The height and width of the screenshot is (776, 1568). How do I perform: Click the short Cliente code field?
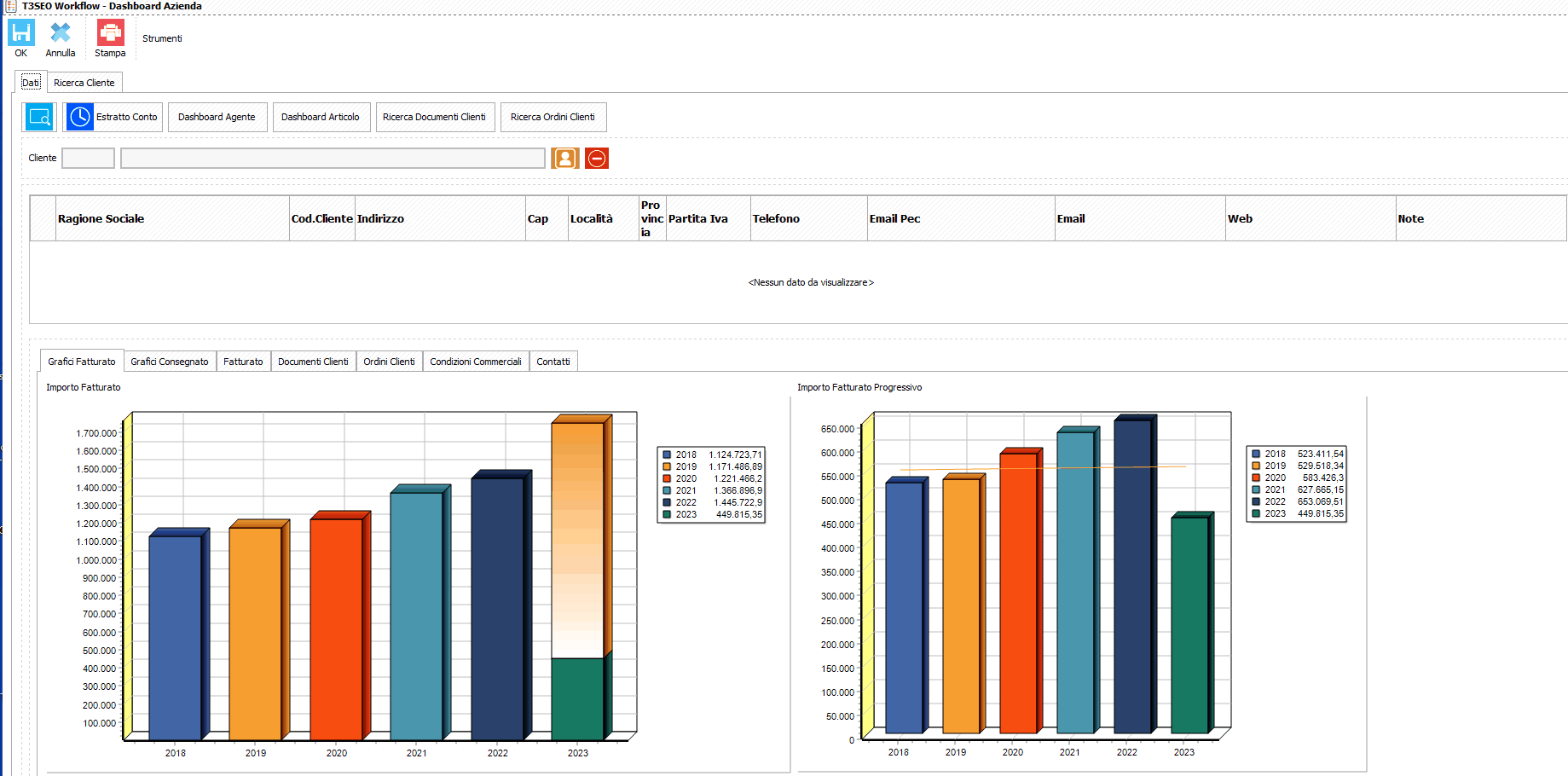coord(88,158)
